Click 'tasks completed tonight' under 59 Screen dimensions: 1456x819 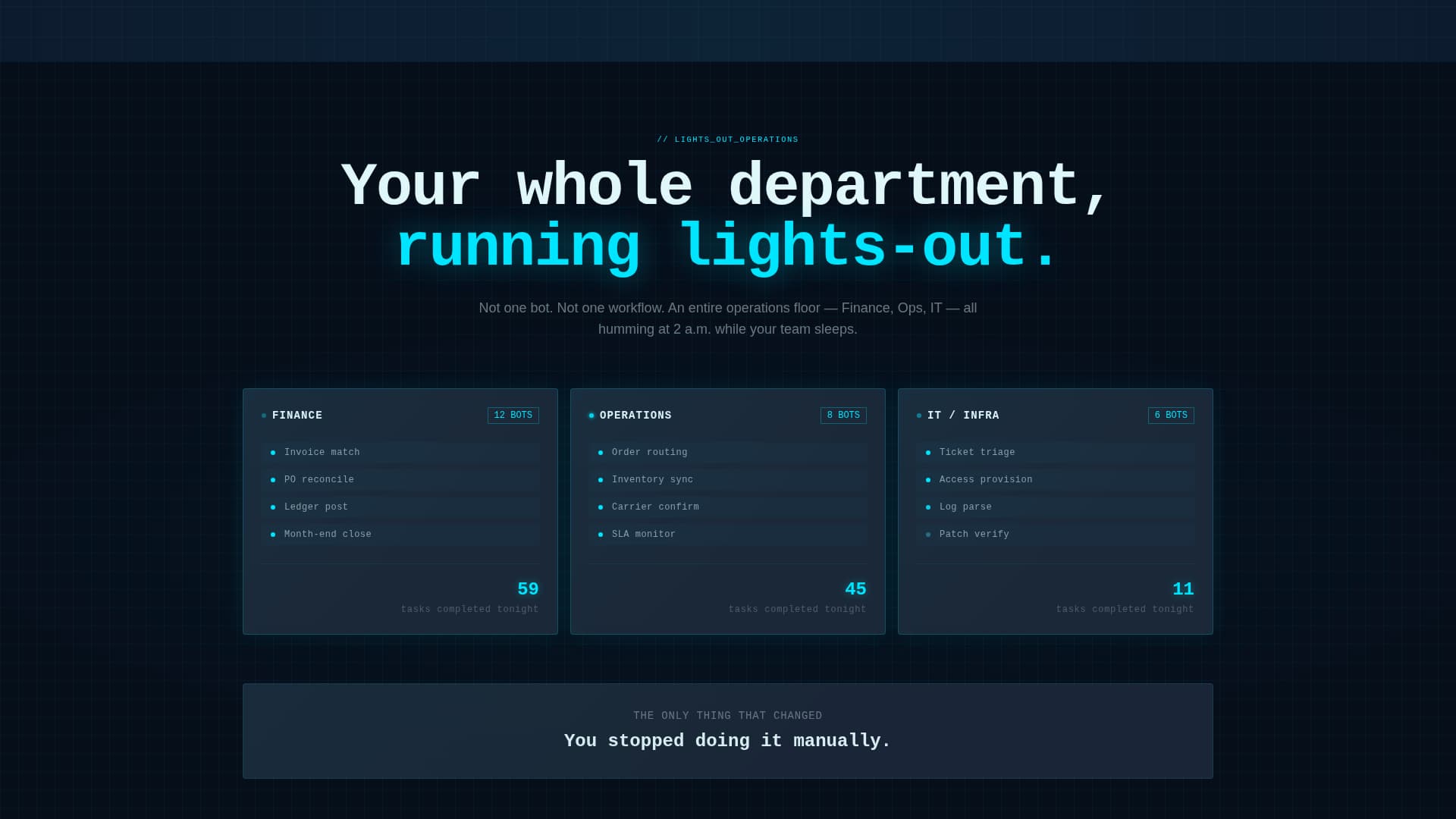(x=470, y=610)
